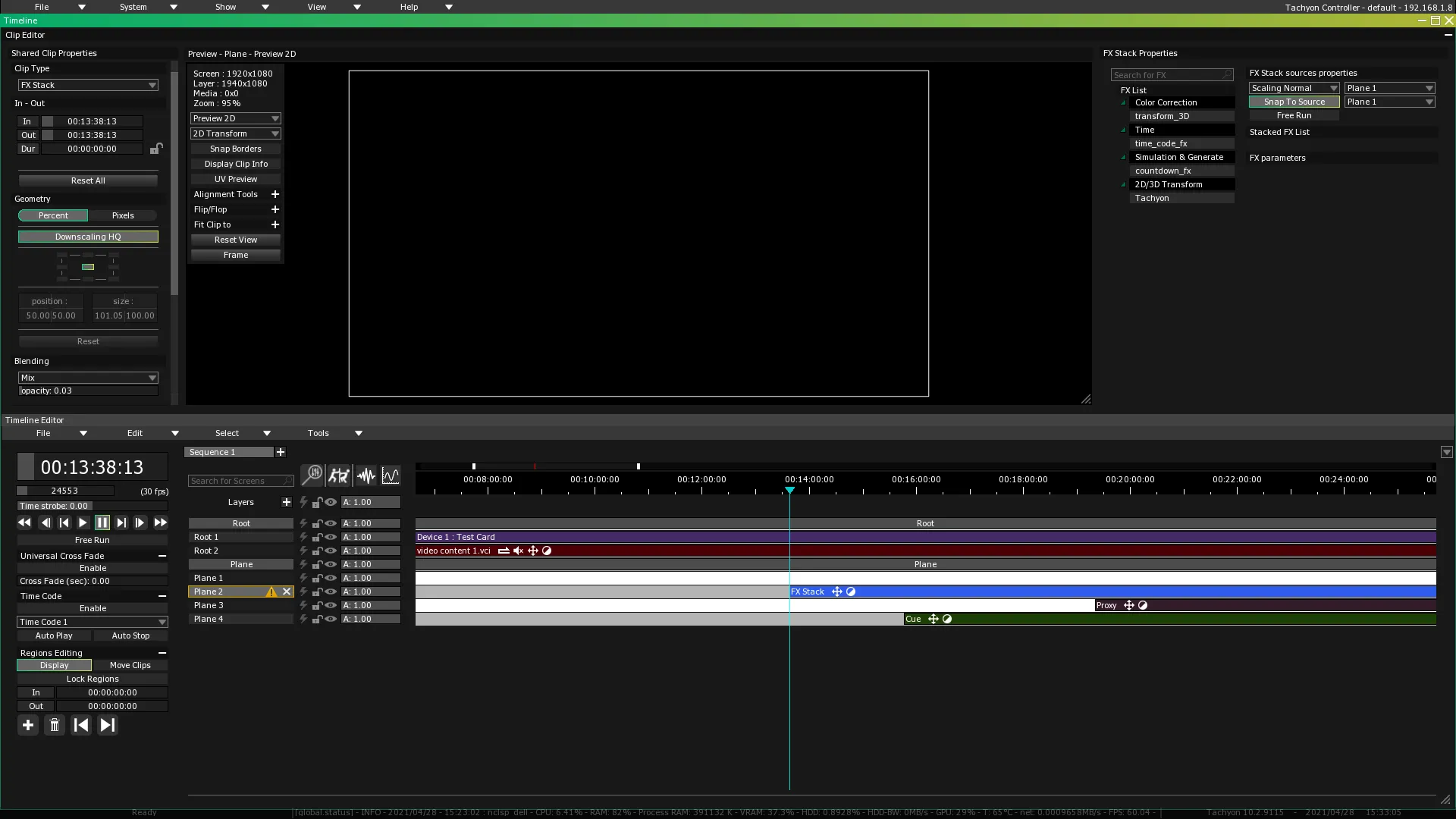Delete region using trash icon

[55, 725]
